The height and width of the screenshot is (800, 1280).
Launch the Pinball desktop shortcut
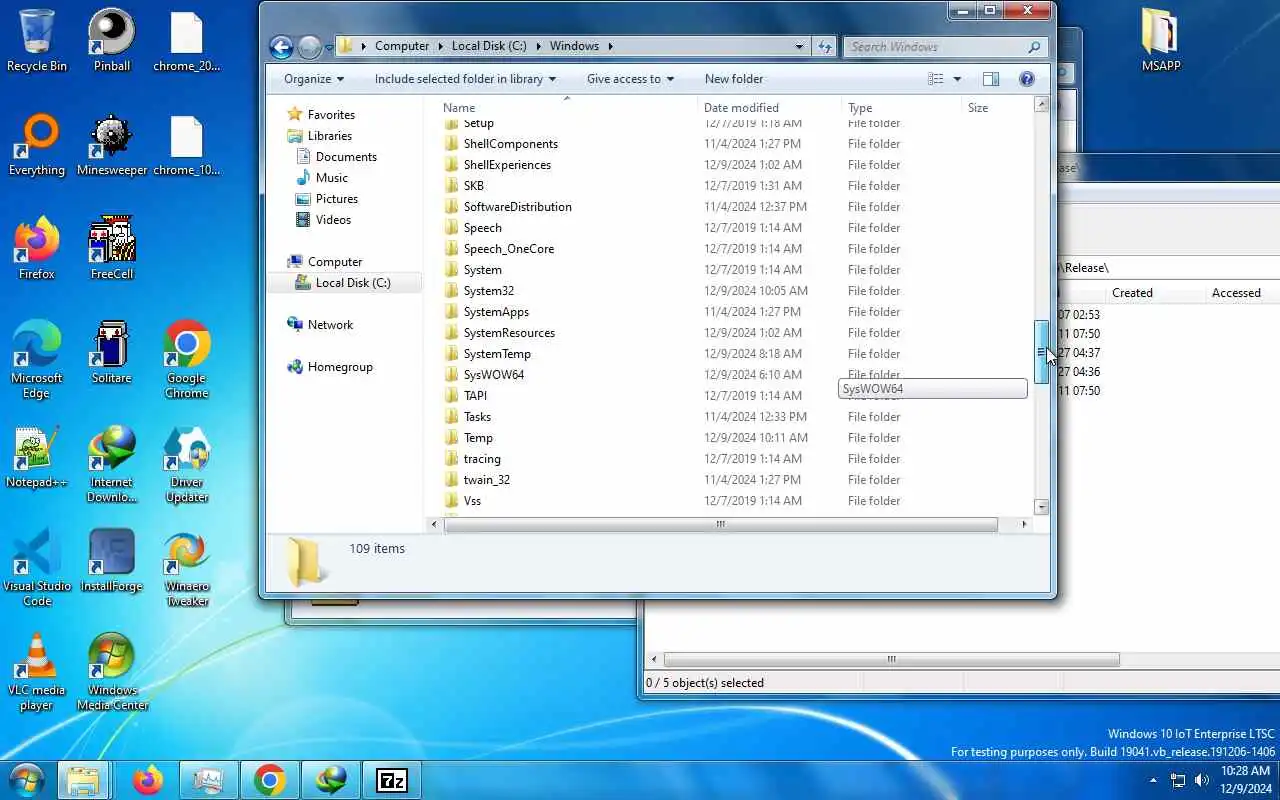[x=111, y=41]
